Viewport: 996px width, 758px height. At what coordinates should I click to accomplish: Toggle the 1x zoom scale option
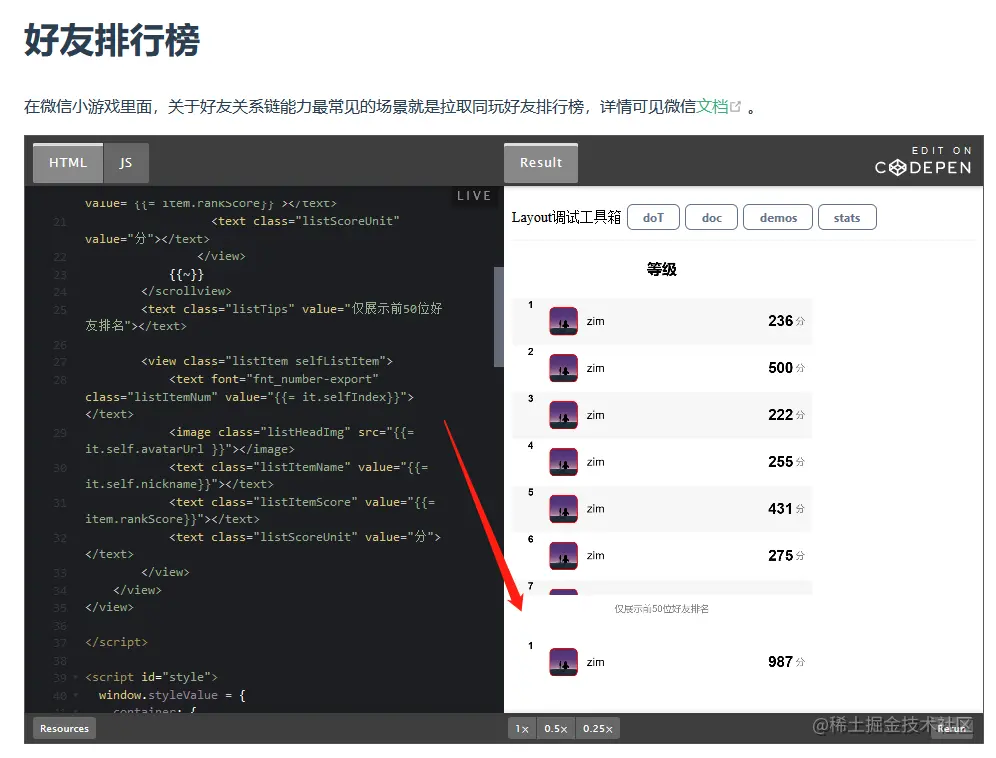click(x=521, y=728)
